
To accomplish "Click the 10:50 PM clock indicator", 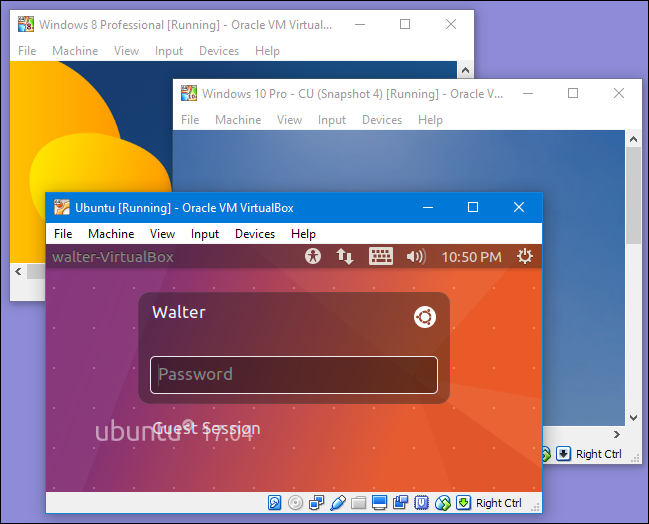I will [471, 257].
